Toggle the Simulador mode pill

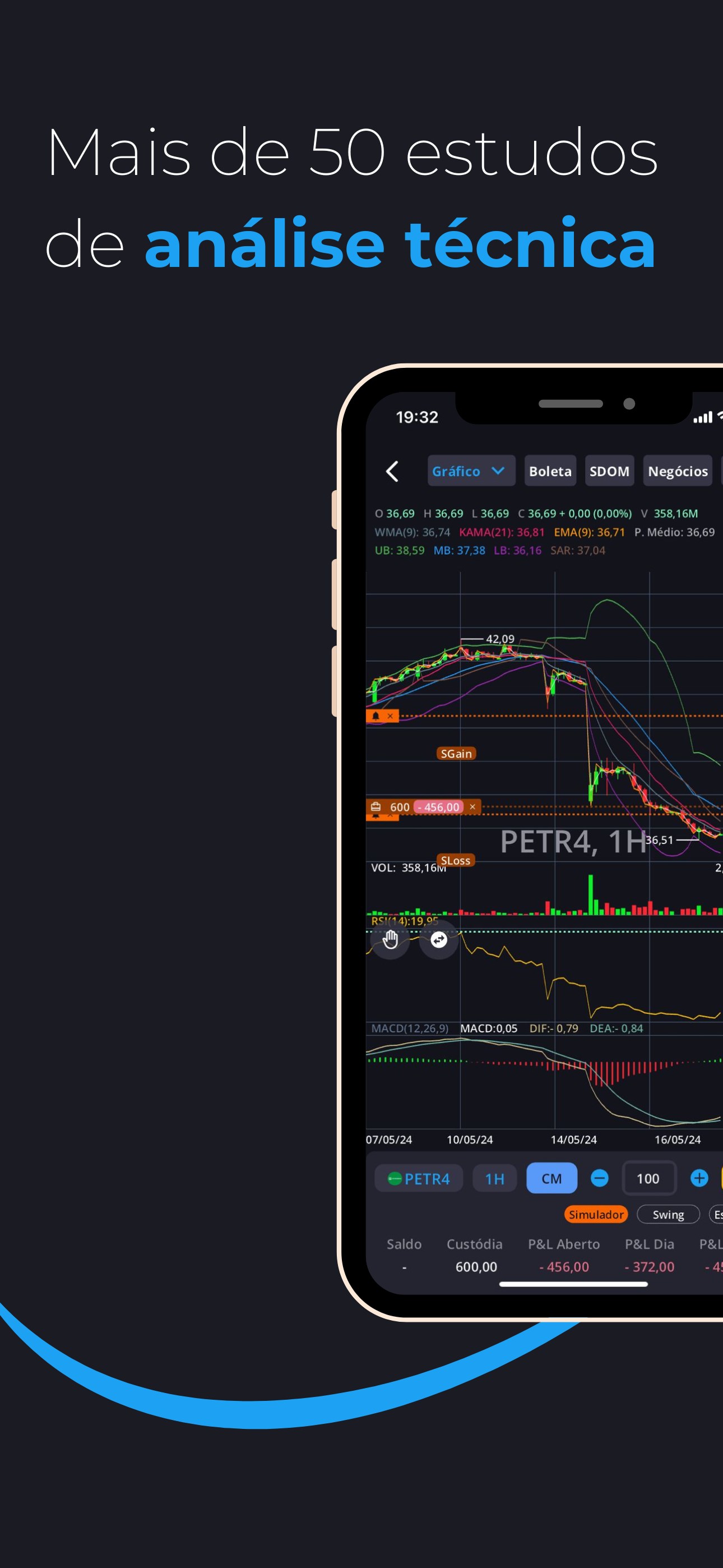[x=596, y=1214]
